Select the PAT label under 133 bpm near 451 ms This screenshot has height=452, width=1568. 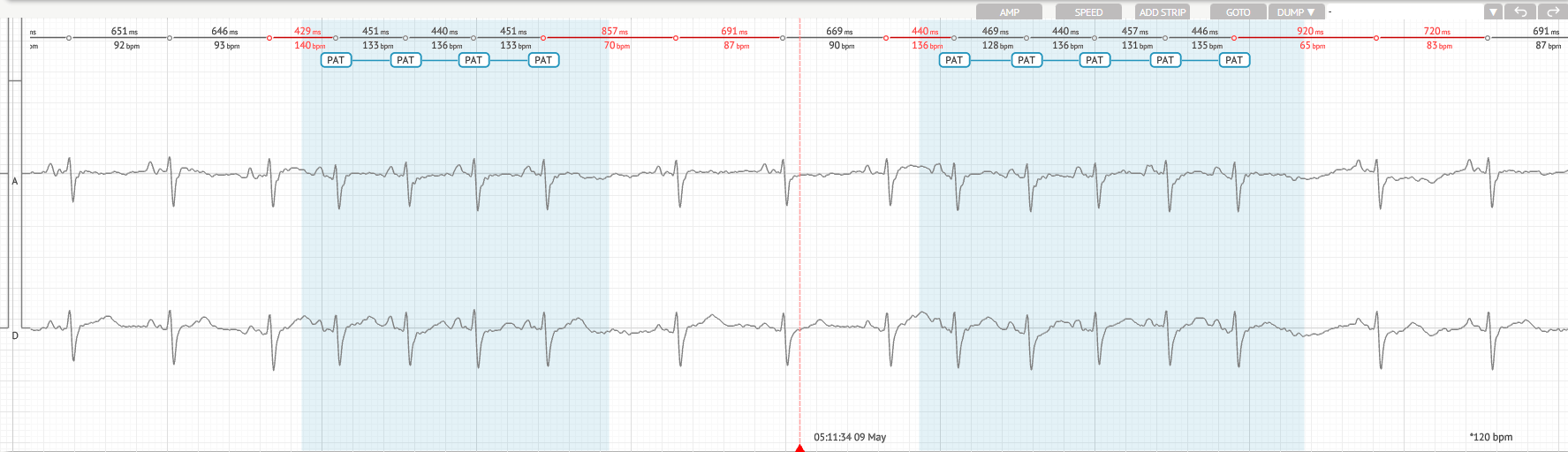point(405,60)
